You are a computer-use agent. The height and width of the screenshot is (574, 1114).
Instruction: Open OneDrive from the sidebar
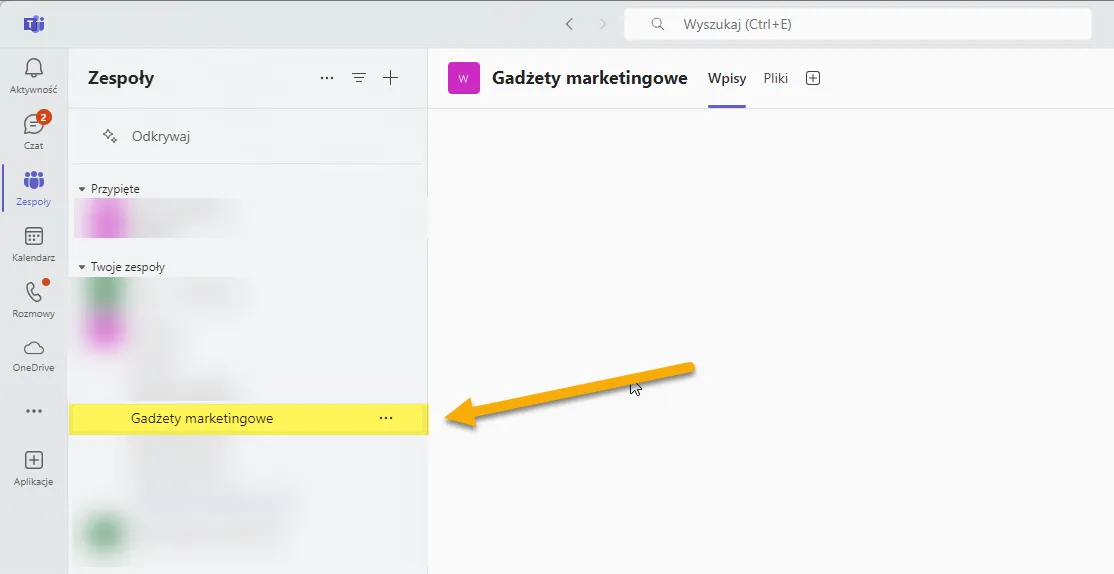[33, 354]
